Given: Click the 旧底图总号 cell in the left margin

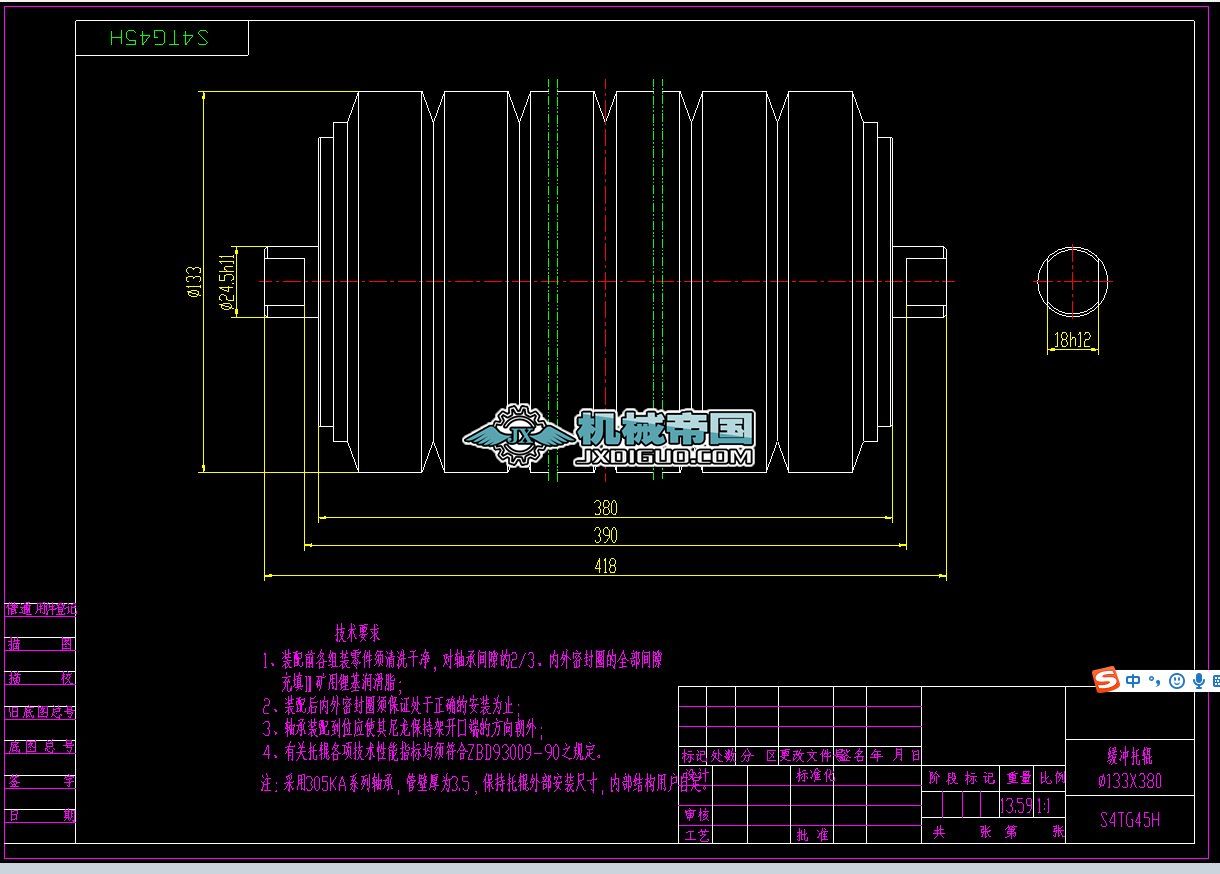Looking at the screenshot, I should click(40, 712).
